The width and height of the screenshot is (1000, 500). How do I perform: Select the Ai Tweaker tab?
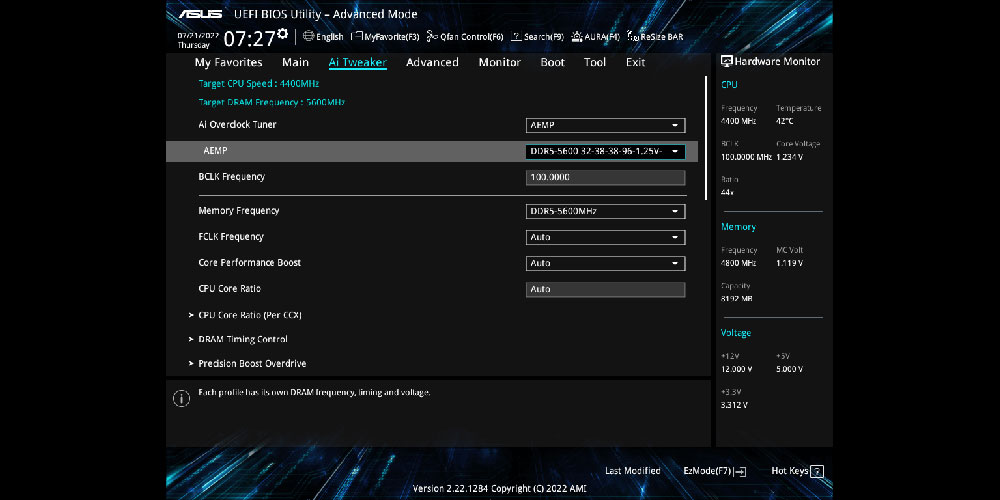click(x=358, y=62)
